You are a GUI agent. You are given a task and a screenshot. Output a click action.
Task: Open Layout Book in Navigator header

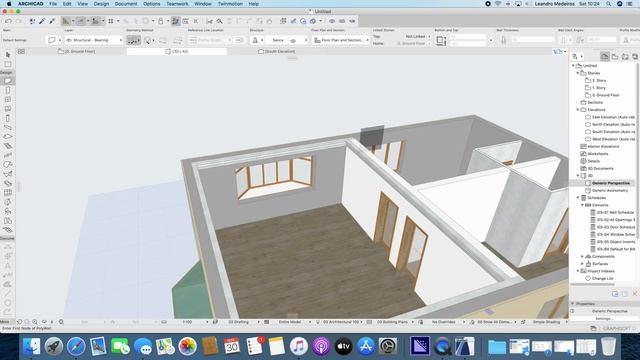tap(625, 57)
